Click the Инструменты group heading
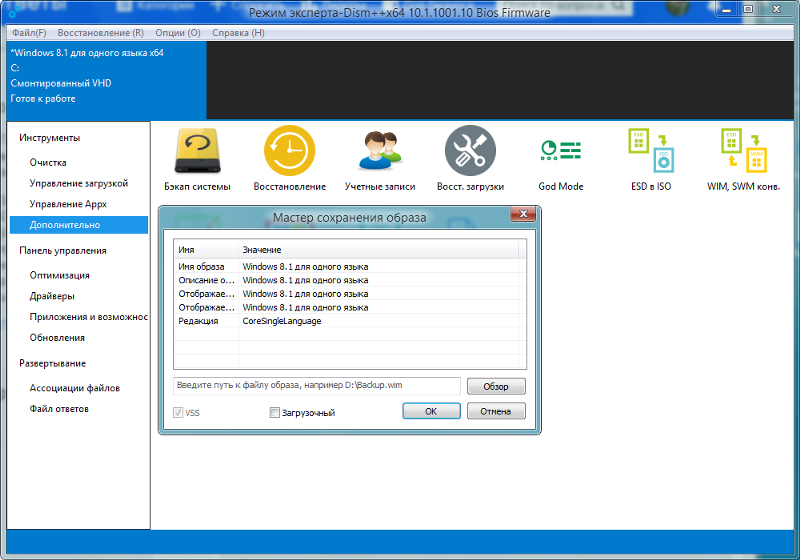The image size is (800, 560). (x=49, y=138)
